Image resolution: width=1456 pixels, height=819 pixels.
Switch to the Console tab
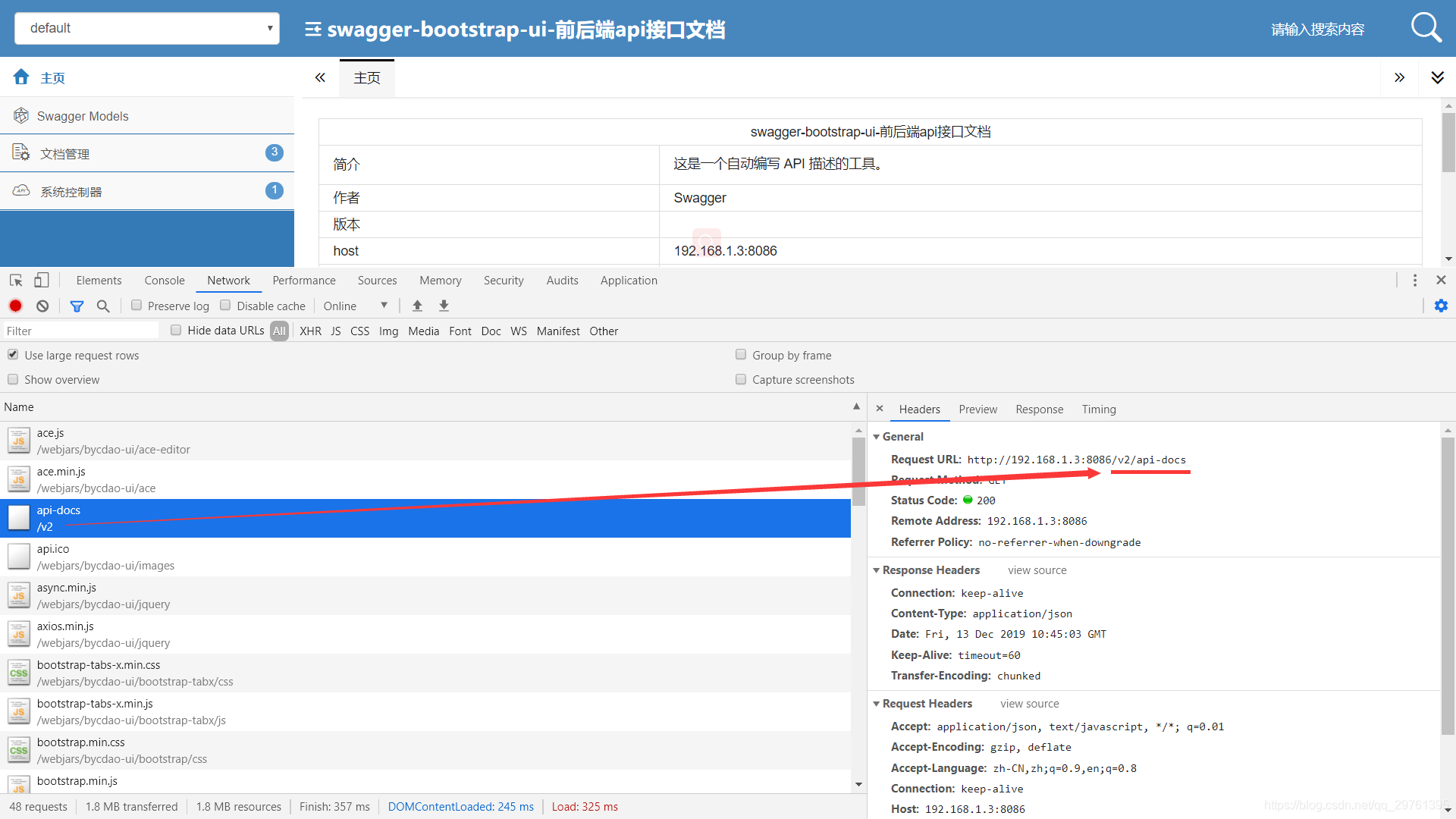(165, 281)
